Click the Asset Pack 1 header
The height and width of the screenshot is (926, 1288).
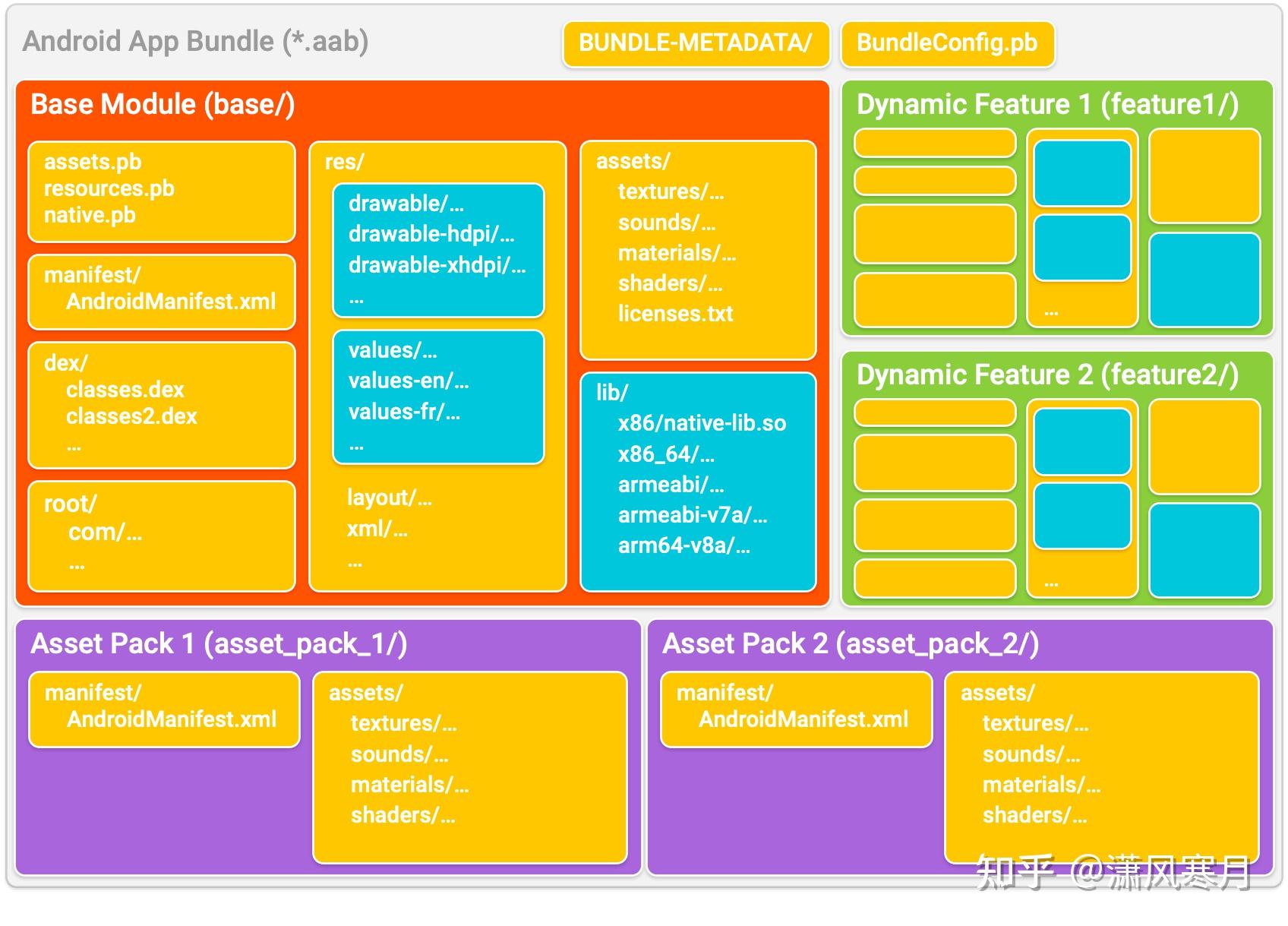pyautogui.click(x=218, y=643)
